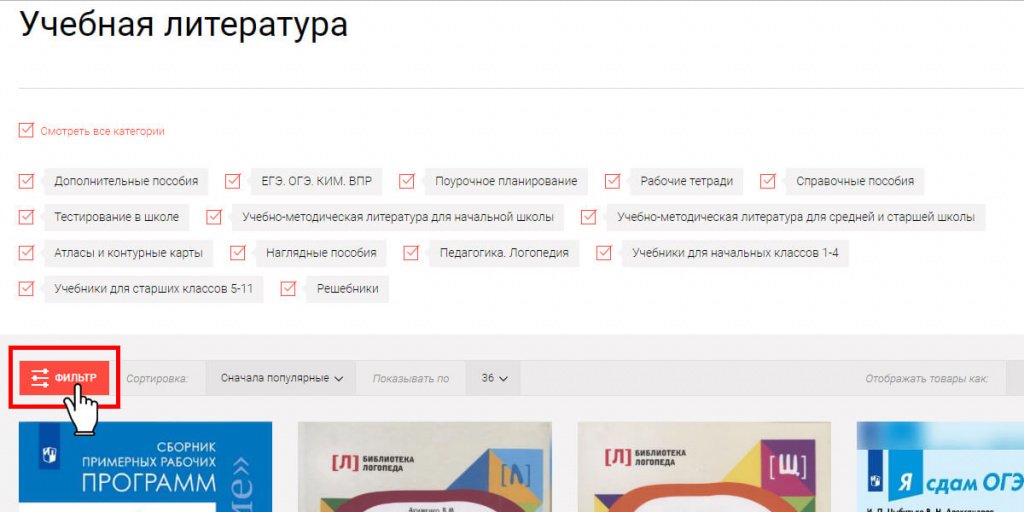
Task: Open the Педагогика. Логопедия category label
Action: point(504,253)
